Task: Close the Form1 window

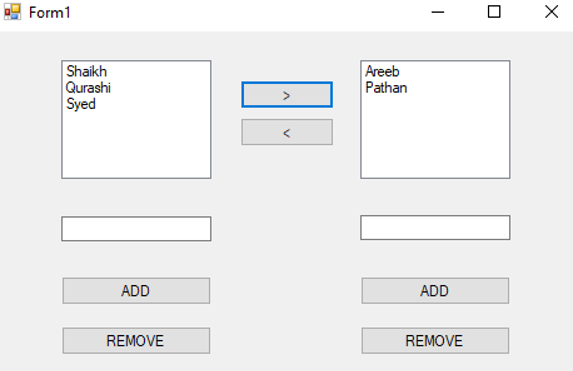Action: coord(551,12)
